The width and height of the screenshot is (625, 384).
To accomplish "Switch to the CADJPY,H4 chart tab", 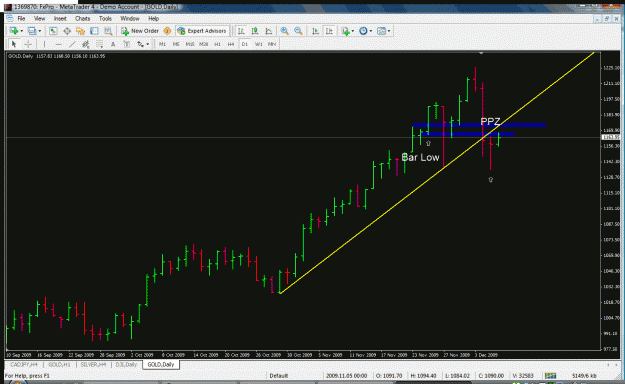I will (x=24, y=364).
